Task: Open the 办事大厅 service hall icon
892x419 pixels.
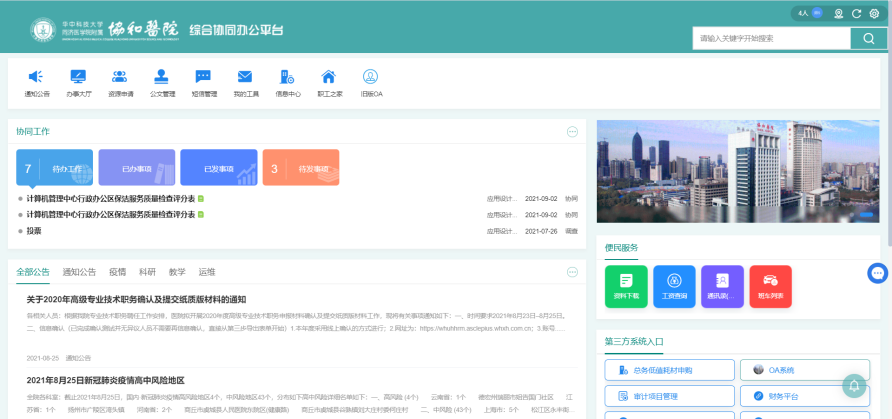Action: tap(78, 78)
